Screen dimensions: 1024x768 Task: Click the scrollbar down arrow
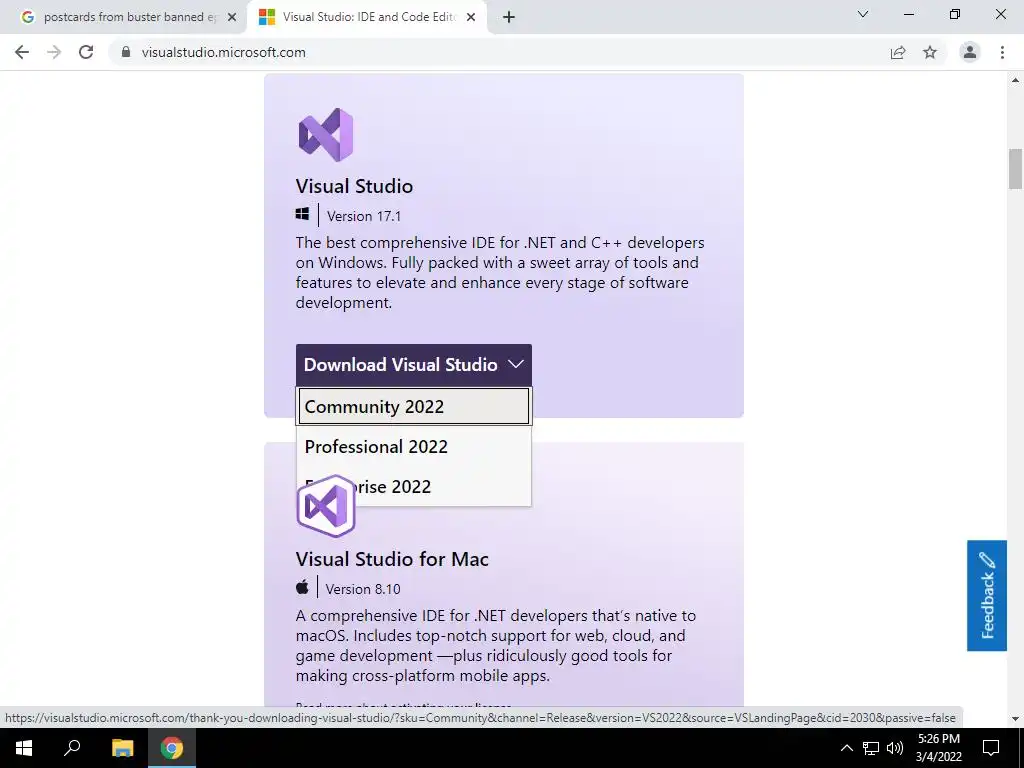1015,719
